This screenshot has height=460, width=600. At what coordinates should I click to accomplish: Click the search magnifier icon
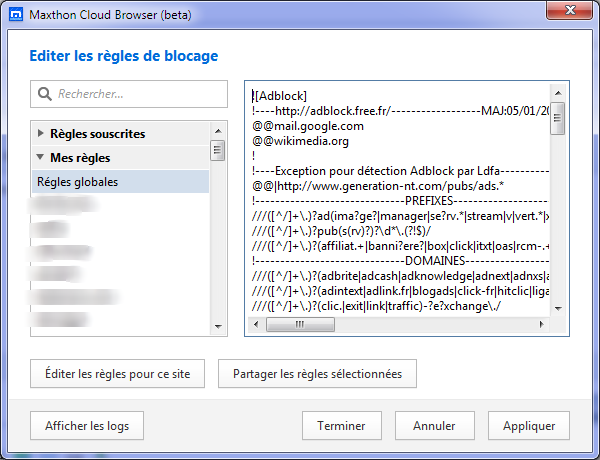(45, 94)
